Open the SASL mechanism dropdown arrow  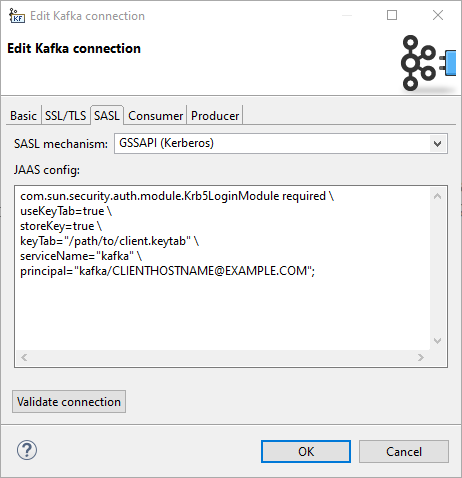(x=437, y=144)
